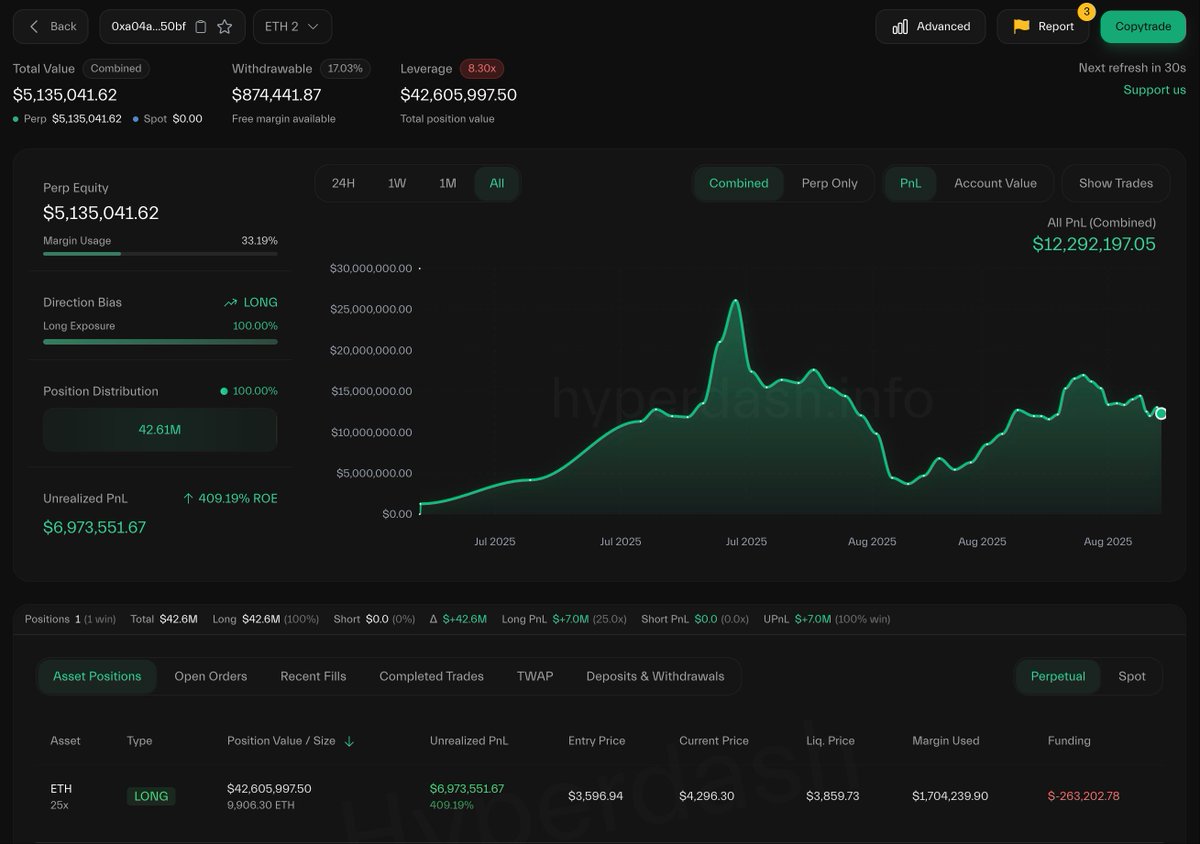Image resolution: width=1200 pixels, height=844 pixels.
Task: Select the 24H time range
Action: click(x=343, y=183)
